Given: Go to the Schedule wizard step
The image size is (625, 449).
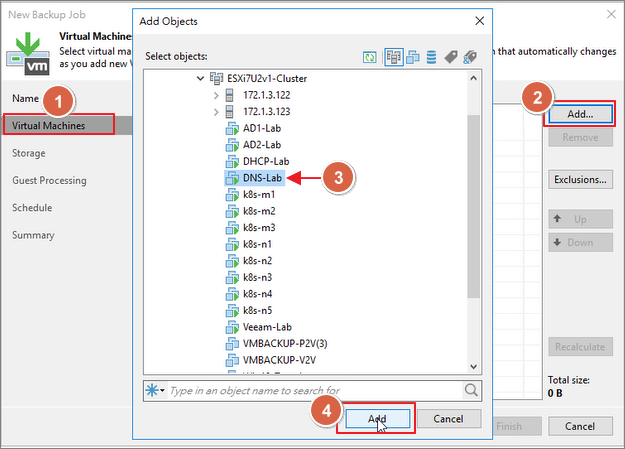Looking at the screenshot, I should tap(32, 208).
